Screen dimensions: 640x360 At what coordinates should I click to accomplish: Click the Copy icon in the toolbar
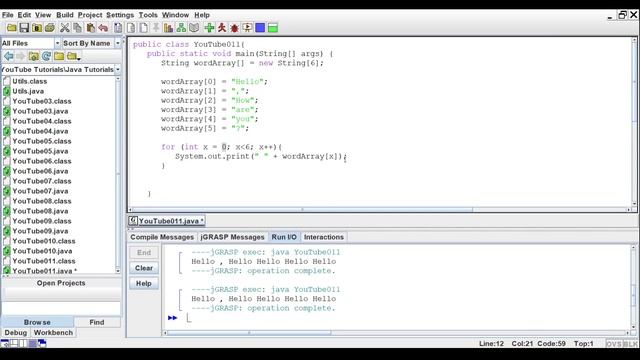(77, 28)
